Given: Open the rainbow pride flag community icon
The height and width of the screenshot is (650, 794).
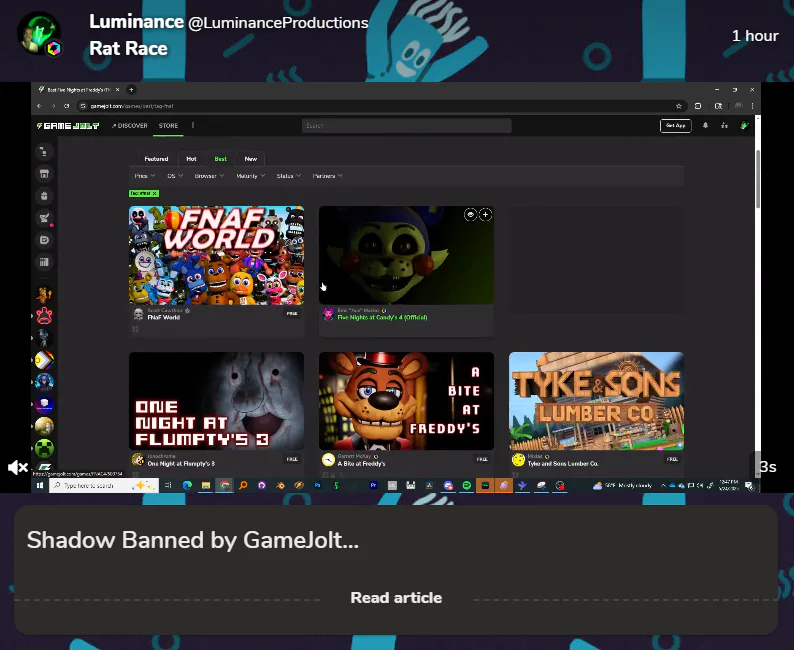Looking at the screenshot, I should (x=44, y=360).
